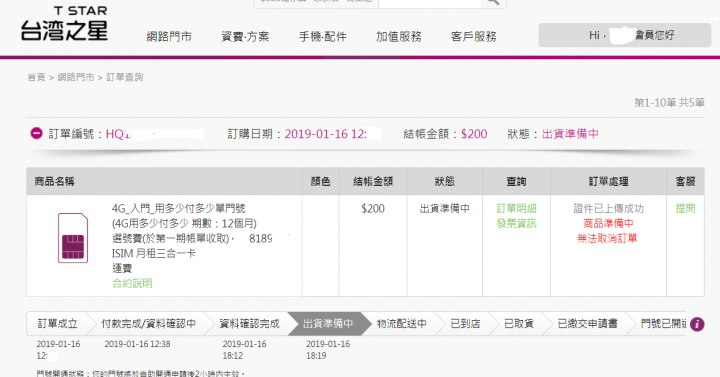Click the ISIM 月租三合一卡 text
The width and height of the screenshot is (720, 377).
(x=154, y=253)
